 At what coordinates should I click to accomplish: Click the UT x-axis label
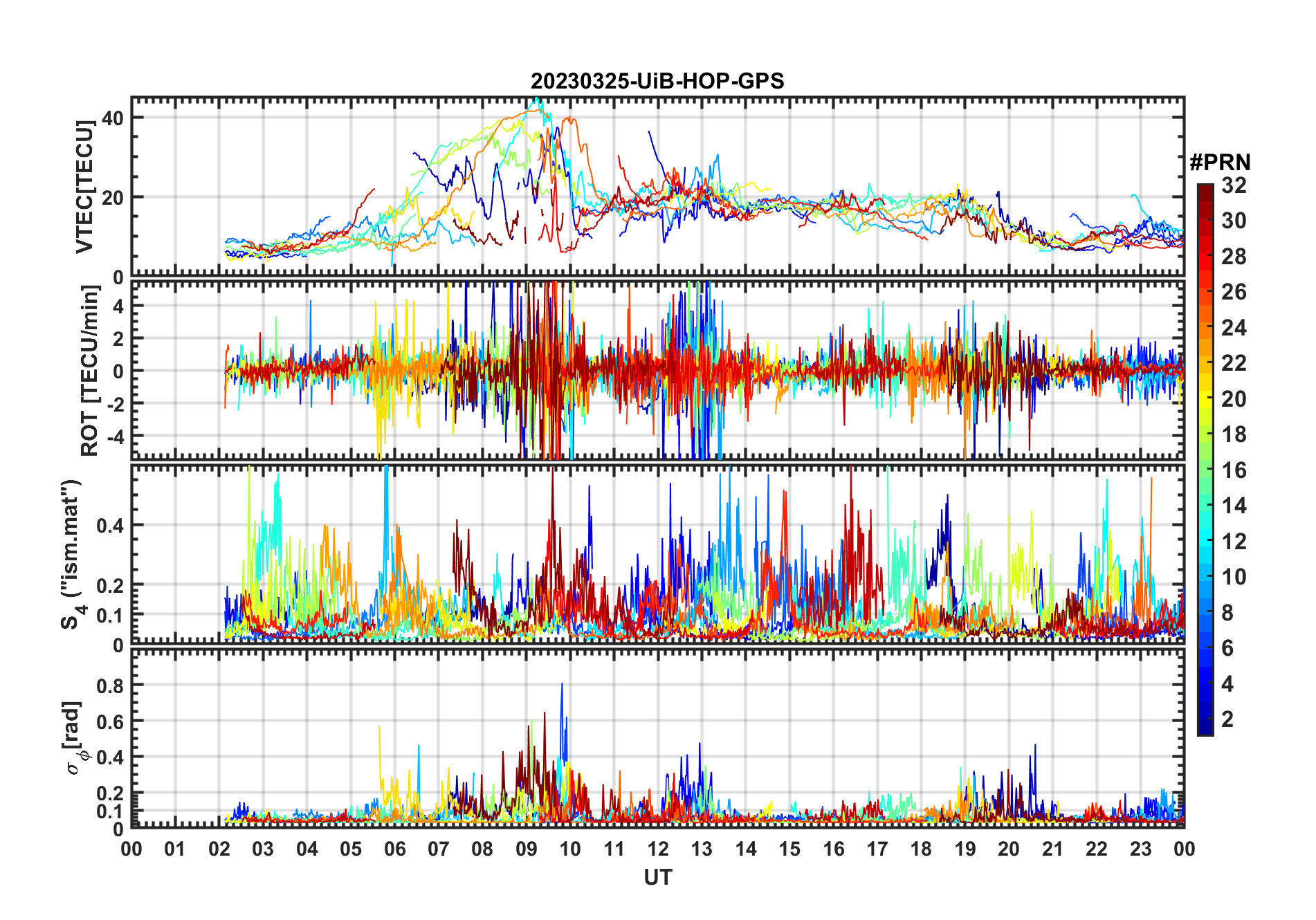tap(658, 877)
